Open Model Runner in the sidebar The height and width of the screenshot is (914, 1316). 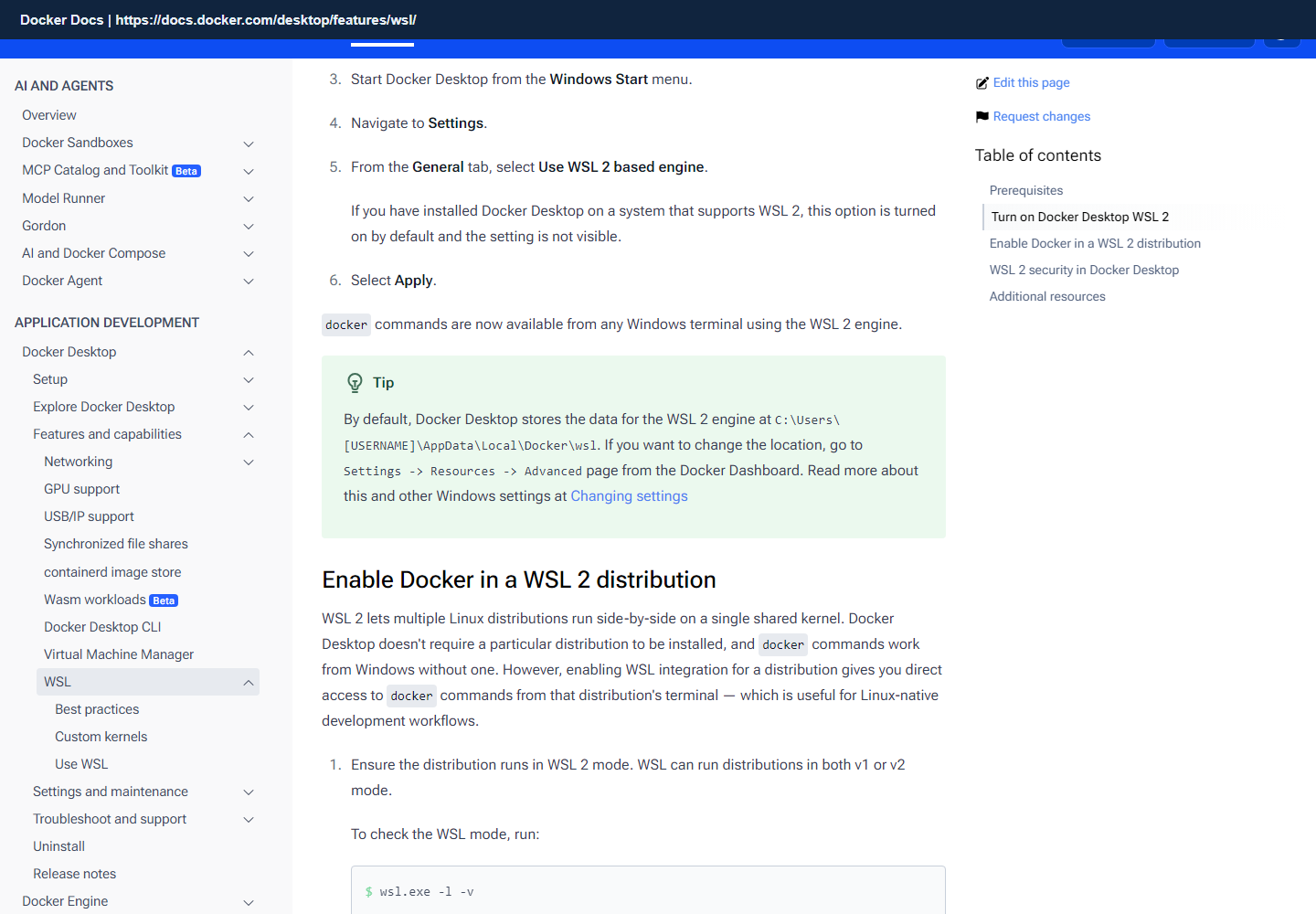tap(63, 198)
